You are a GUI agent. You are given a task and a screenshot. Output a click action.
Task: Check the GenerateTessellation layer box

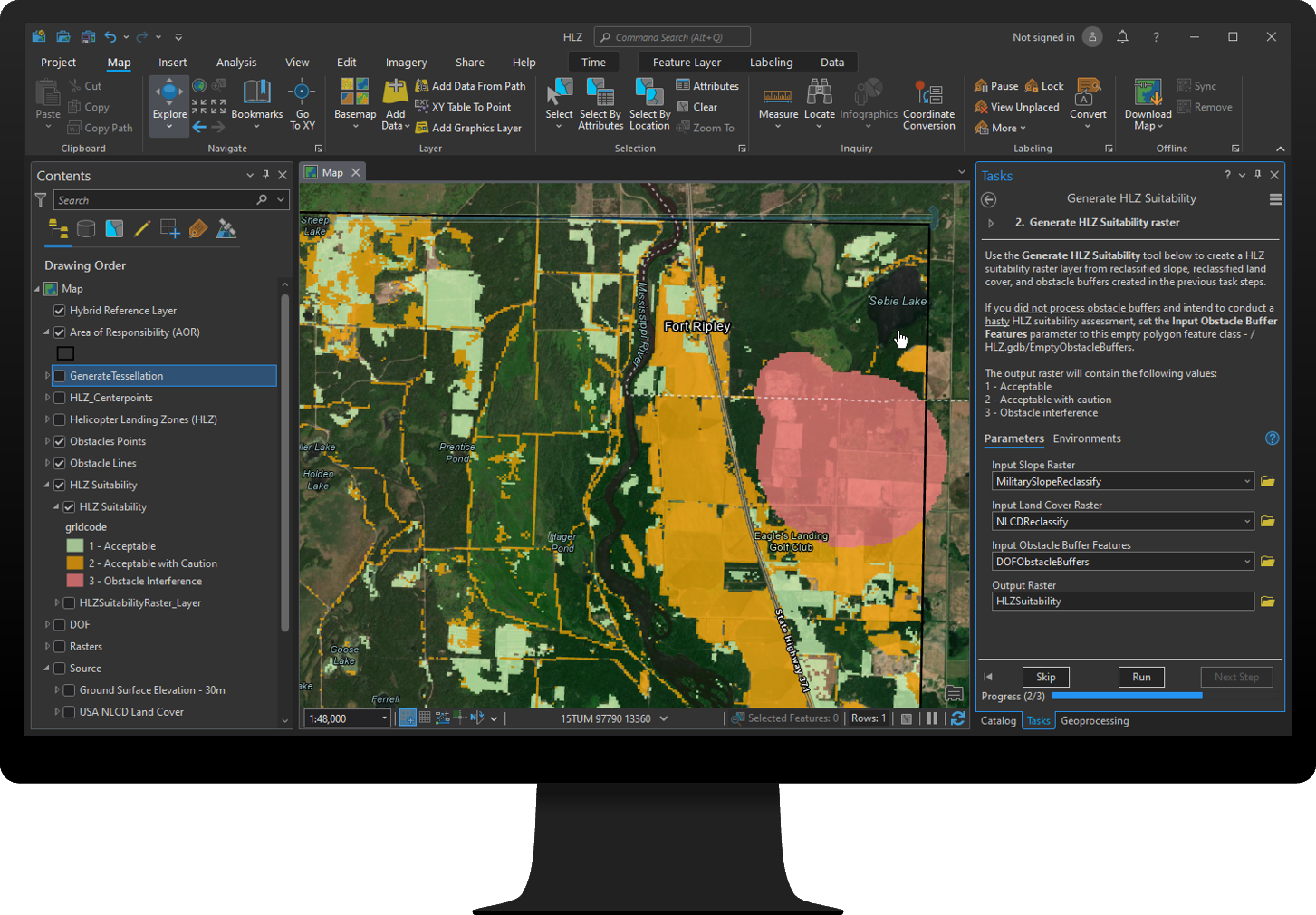60,376
